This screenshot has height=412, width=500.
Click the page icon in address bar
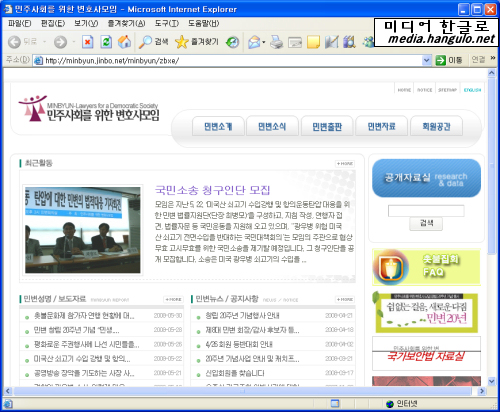click(x=39, y=60)
